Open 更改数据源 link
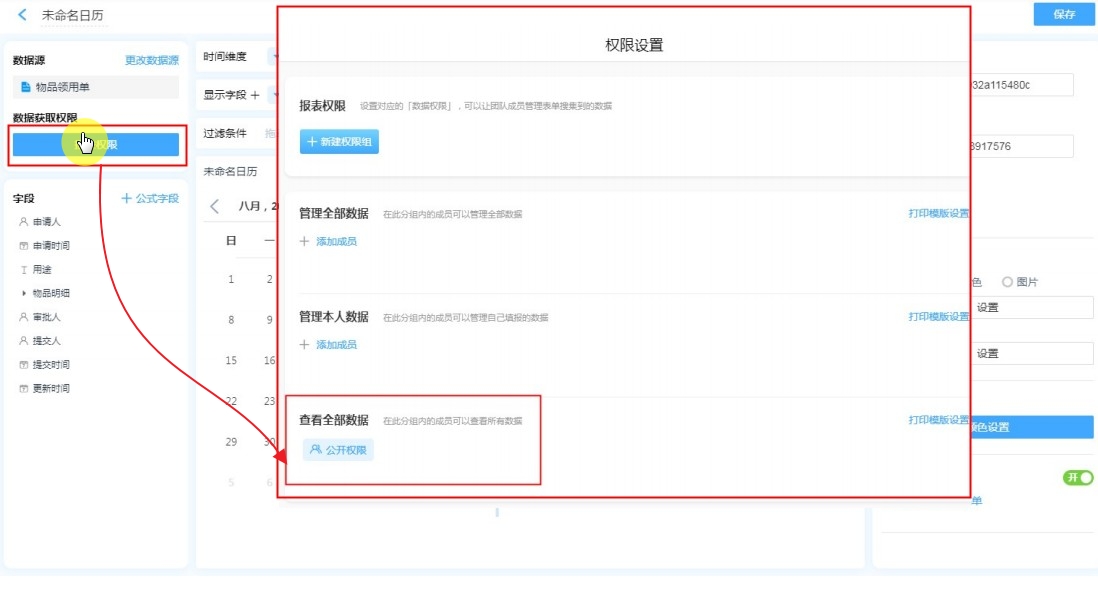 (x=152, y=61)
